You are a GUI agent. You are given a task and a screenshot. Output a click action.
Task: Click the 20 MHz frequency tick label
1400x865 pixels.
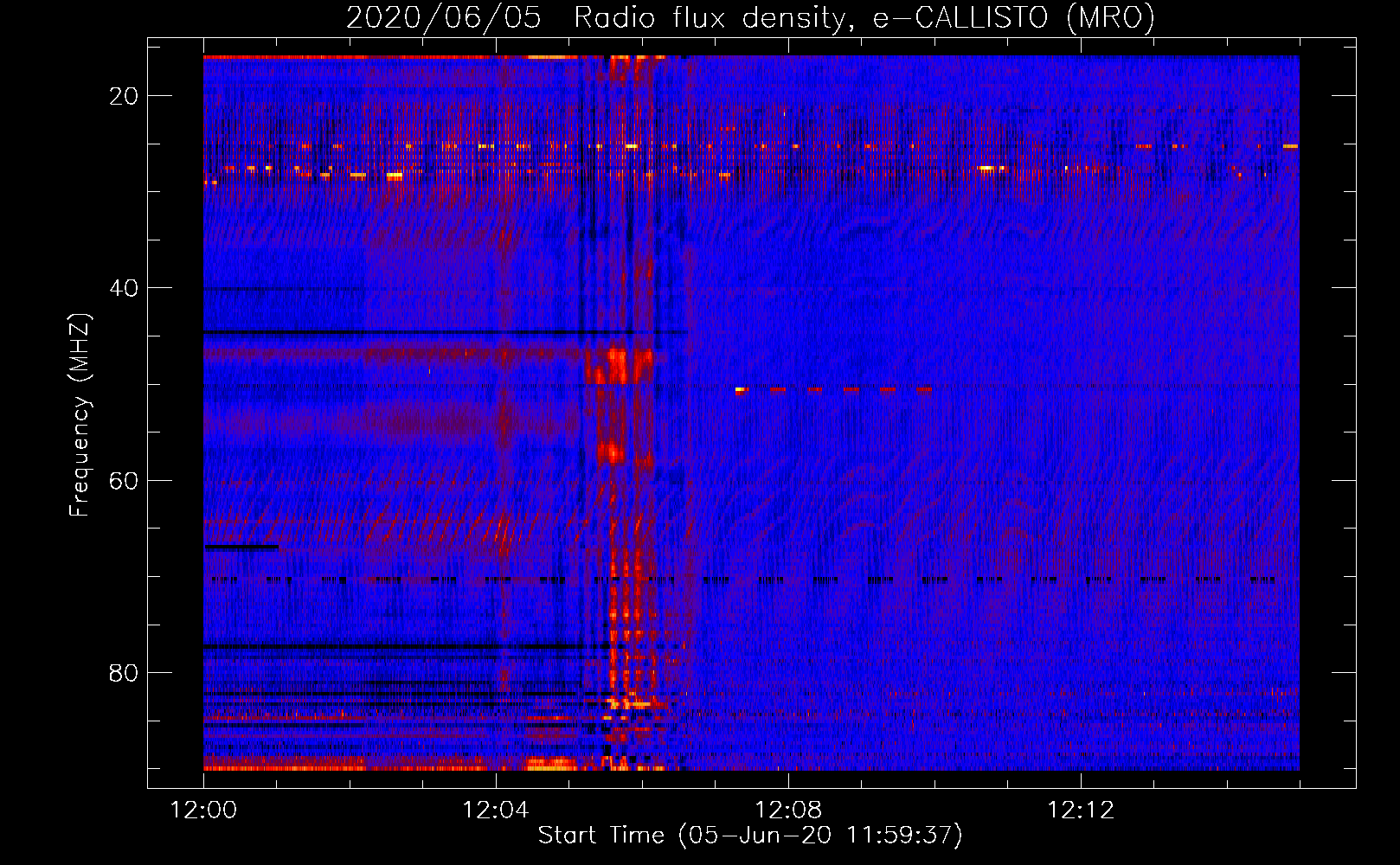(124, 96)
